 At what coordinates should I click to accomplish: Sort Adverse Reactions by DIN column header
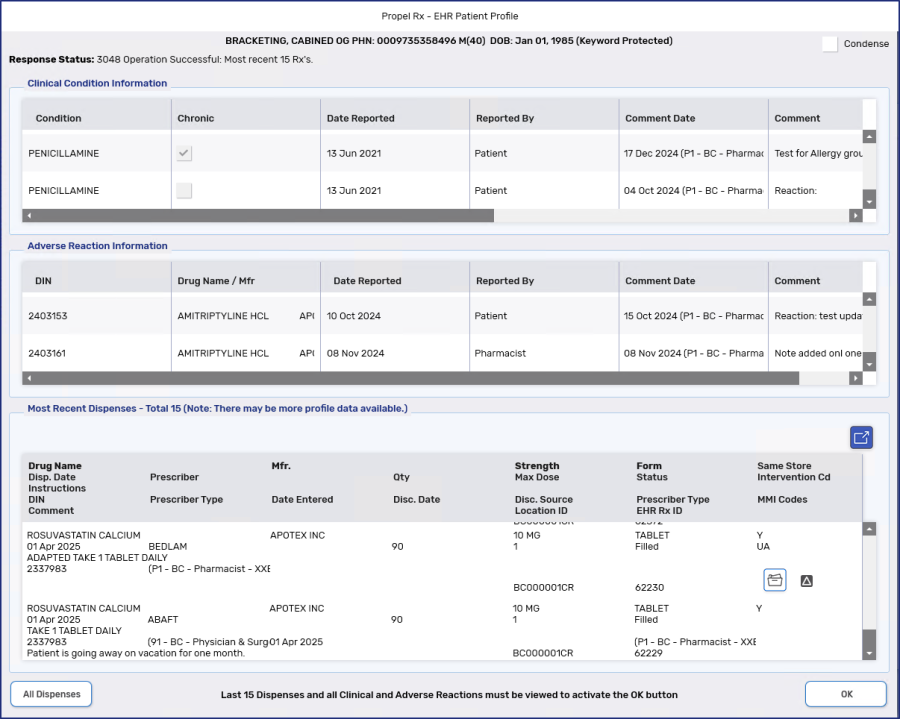(x=43, y=281)
